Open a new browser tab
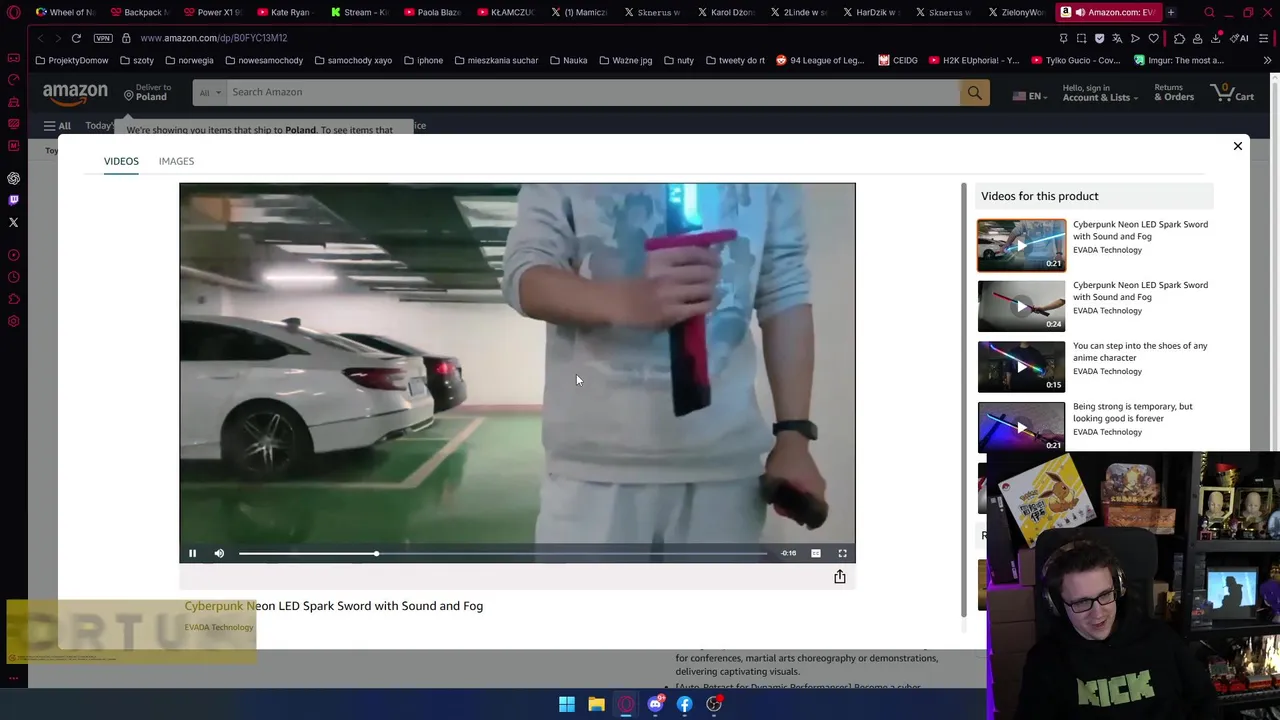The image size is (1280, 720). coord(1171,12)
